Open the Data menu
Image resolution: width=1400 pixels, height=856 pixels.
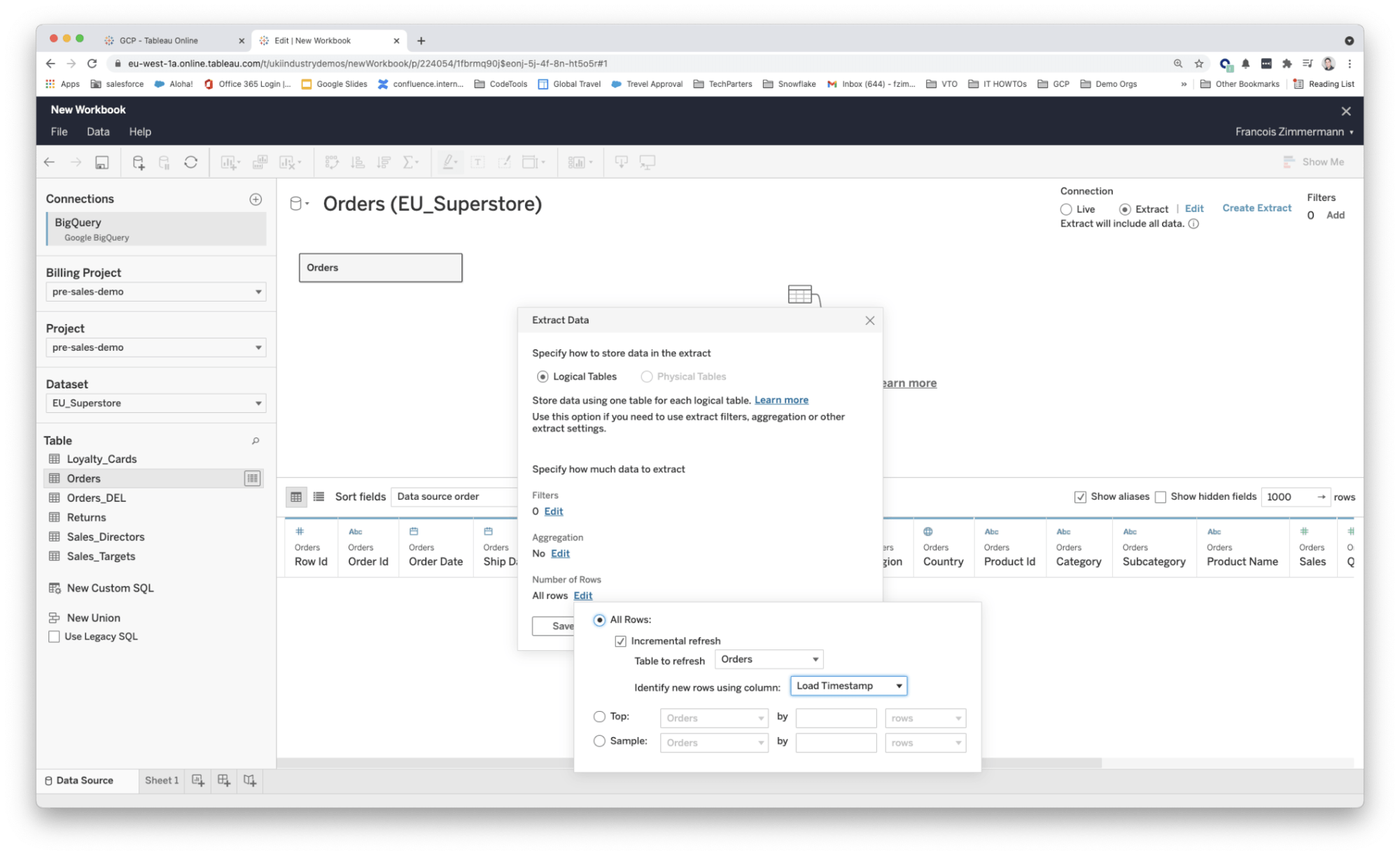pyautogui.click(x=98, y=132)
